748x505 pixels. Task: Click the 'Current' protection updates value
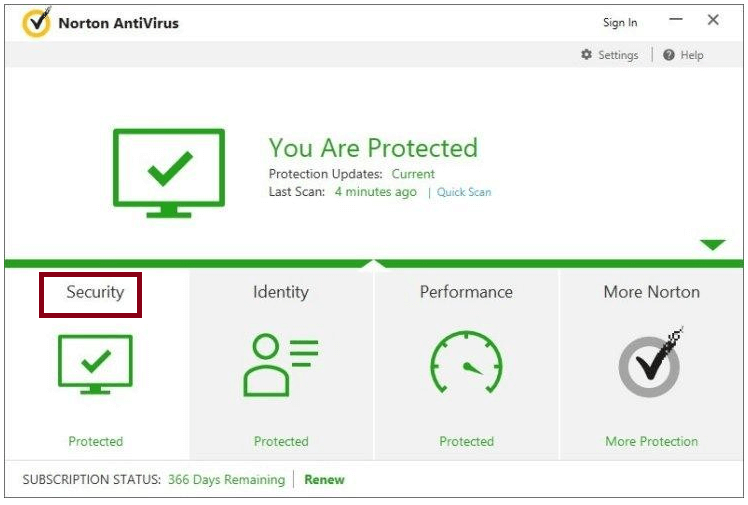coord(413,174)
